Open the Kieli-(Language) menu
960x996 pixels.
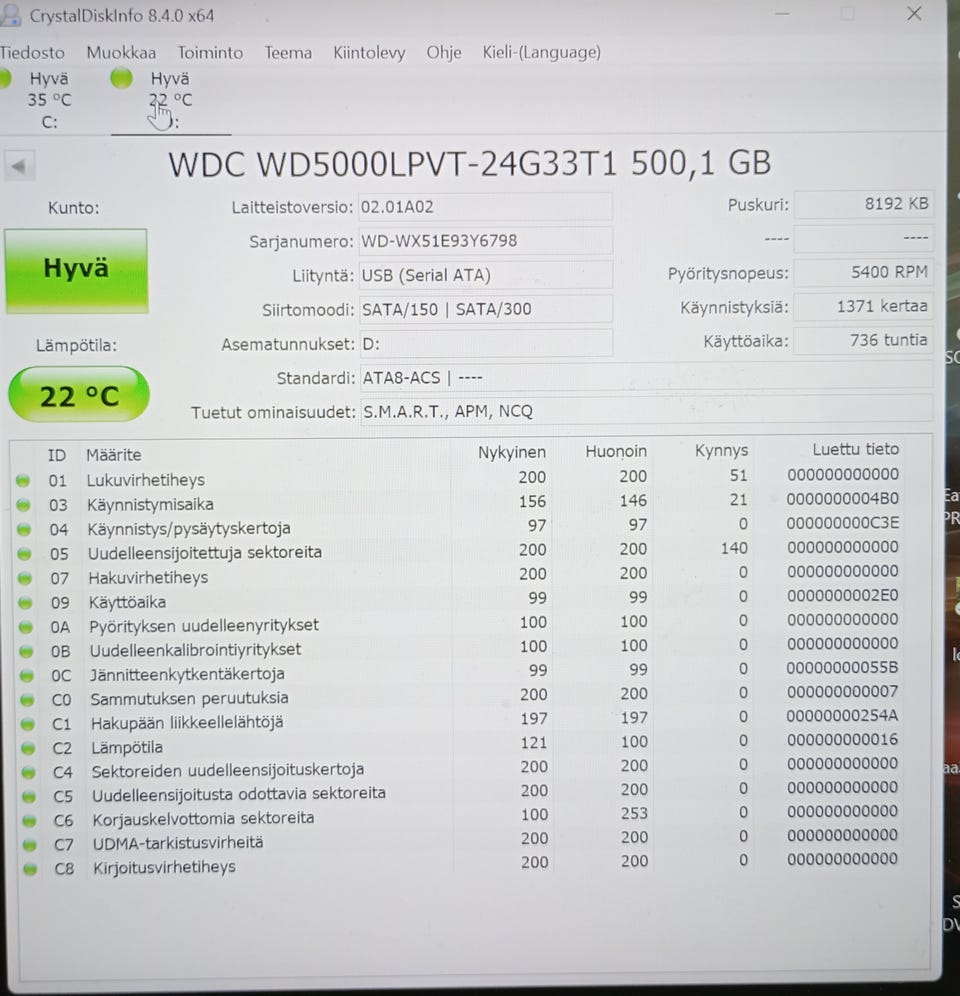point(541,53)
